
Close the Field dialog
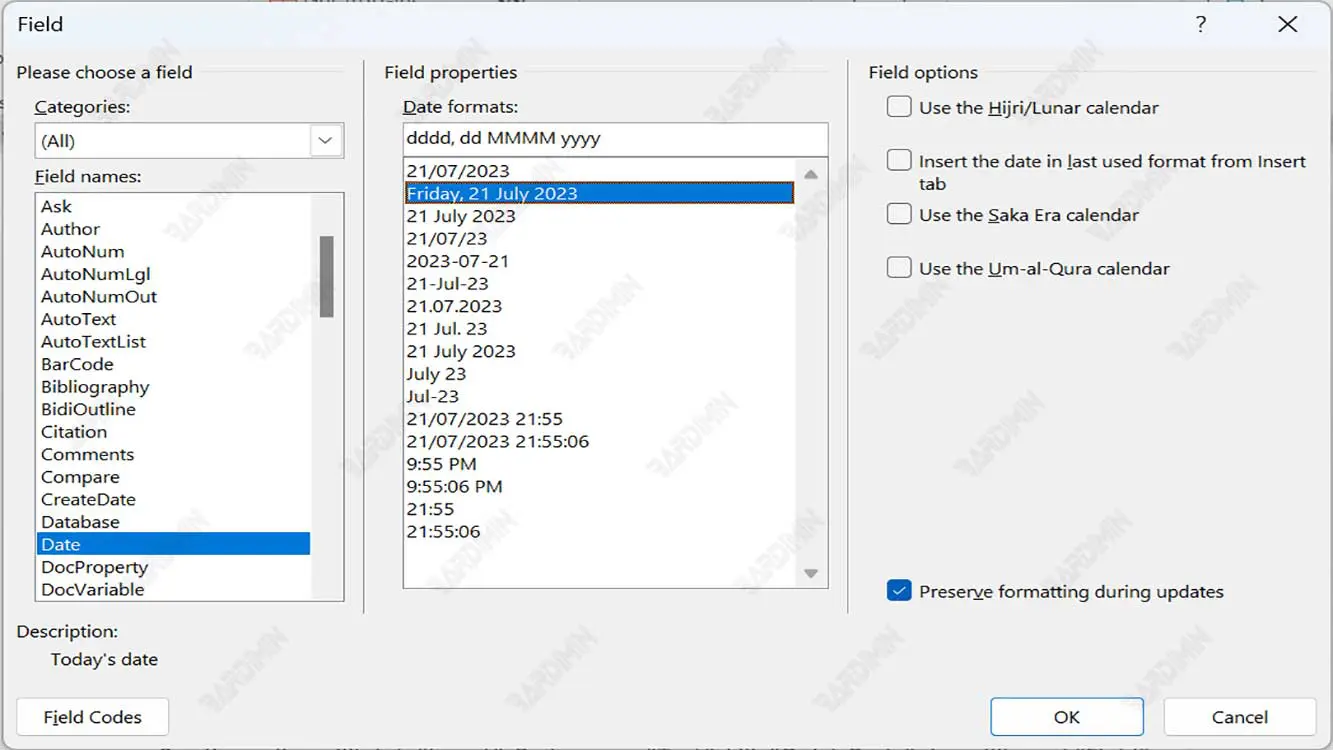[x=1288, y=25]
